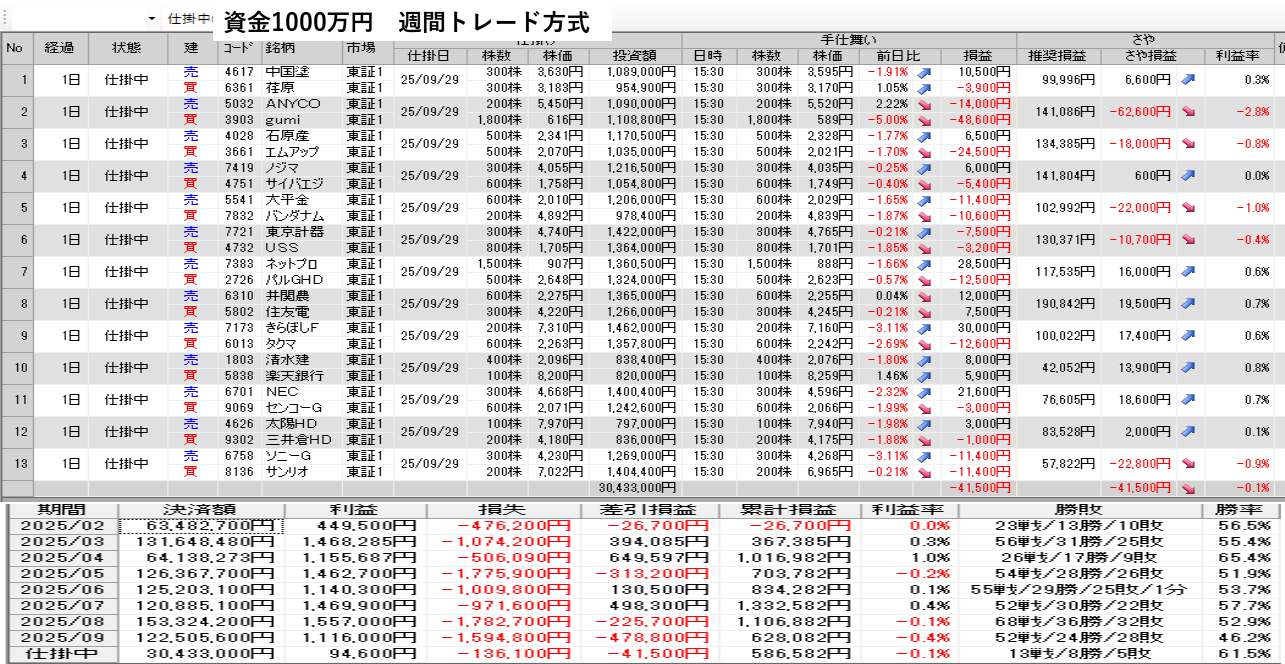
Task: Select the 2025/06 period row
Action: (x=62, y=590)
